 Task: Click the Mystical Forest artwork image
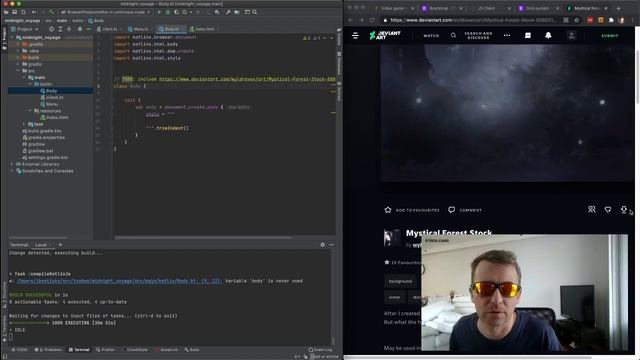[x=507, y=113]
